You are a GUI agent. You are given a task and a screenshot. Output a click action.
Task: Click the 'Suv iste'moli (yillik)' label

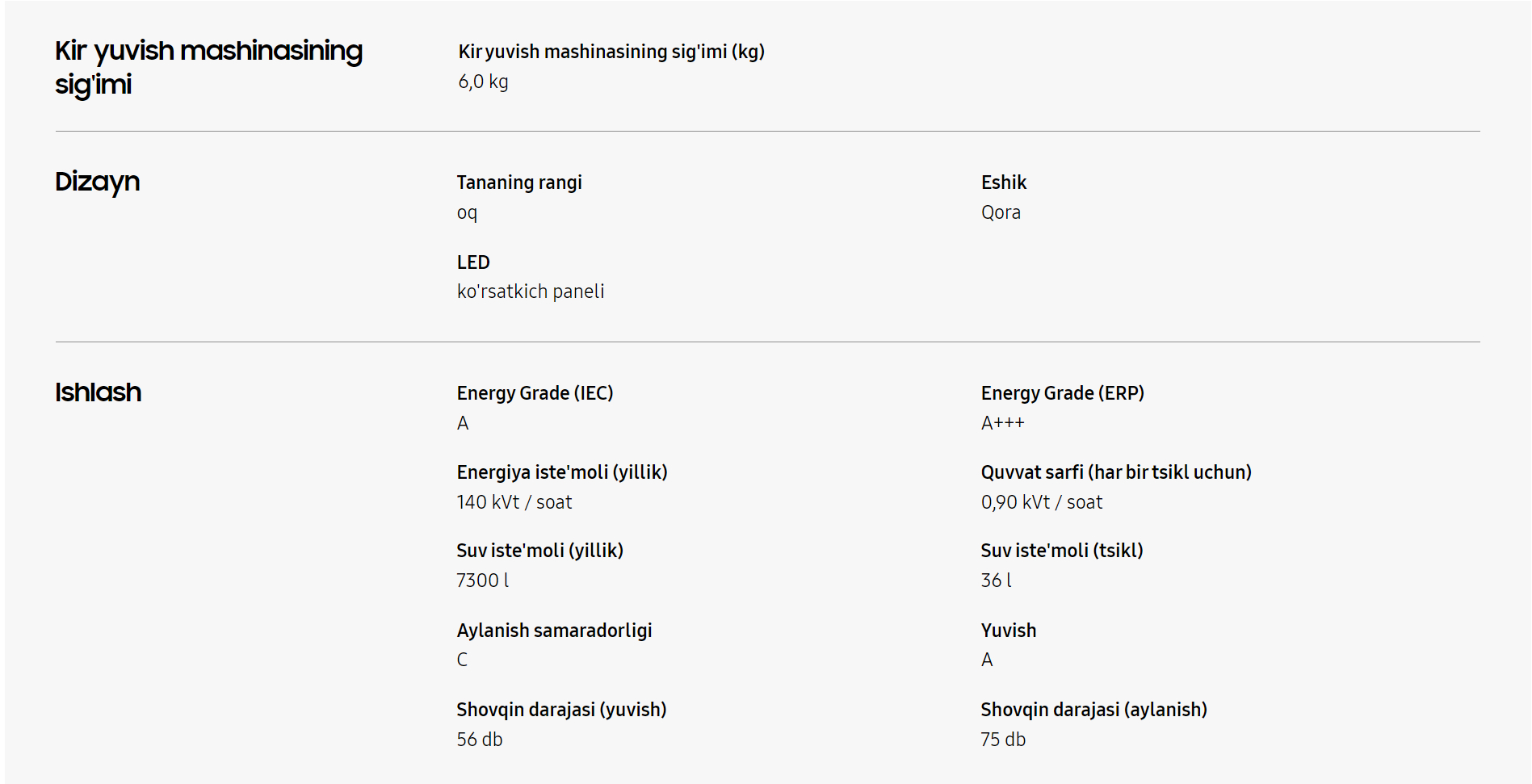539,551
